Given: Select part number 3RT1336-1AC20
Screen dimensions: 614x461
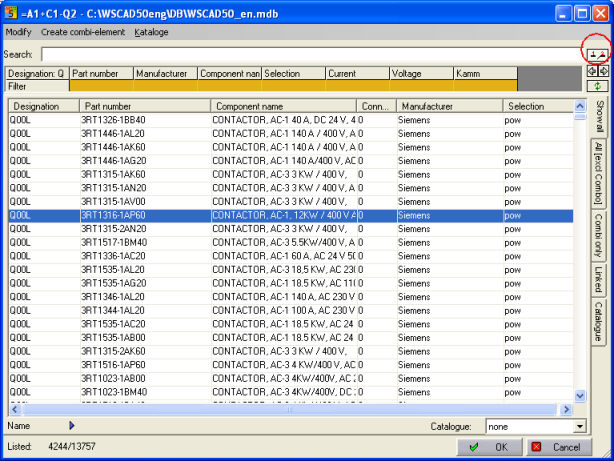Looking at the screenshot, I should click(x=113, y=256).
